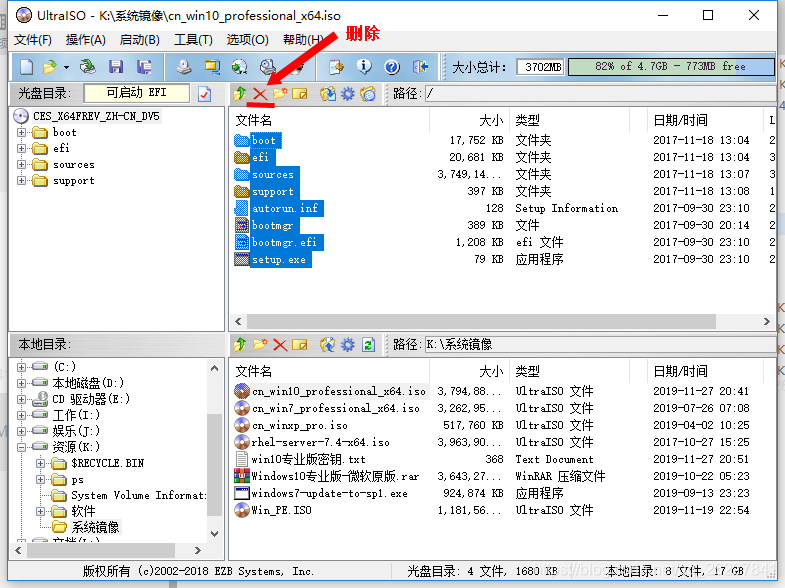Select the 系统镜像 folder in local tree
The height and width of the screenshot is (588, 785).
pyautogui.click(x=95, y=527)
